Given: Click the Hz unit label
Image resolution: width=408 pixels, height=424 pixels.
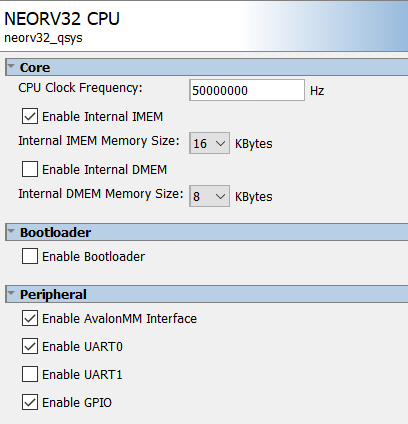Looking at the screenshot, I should click(317, 91).
